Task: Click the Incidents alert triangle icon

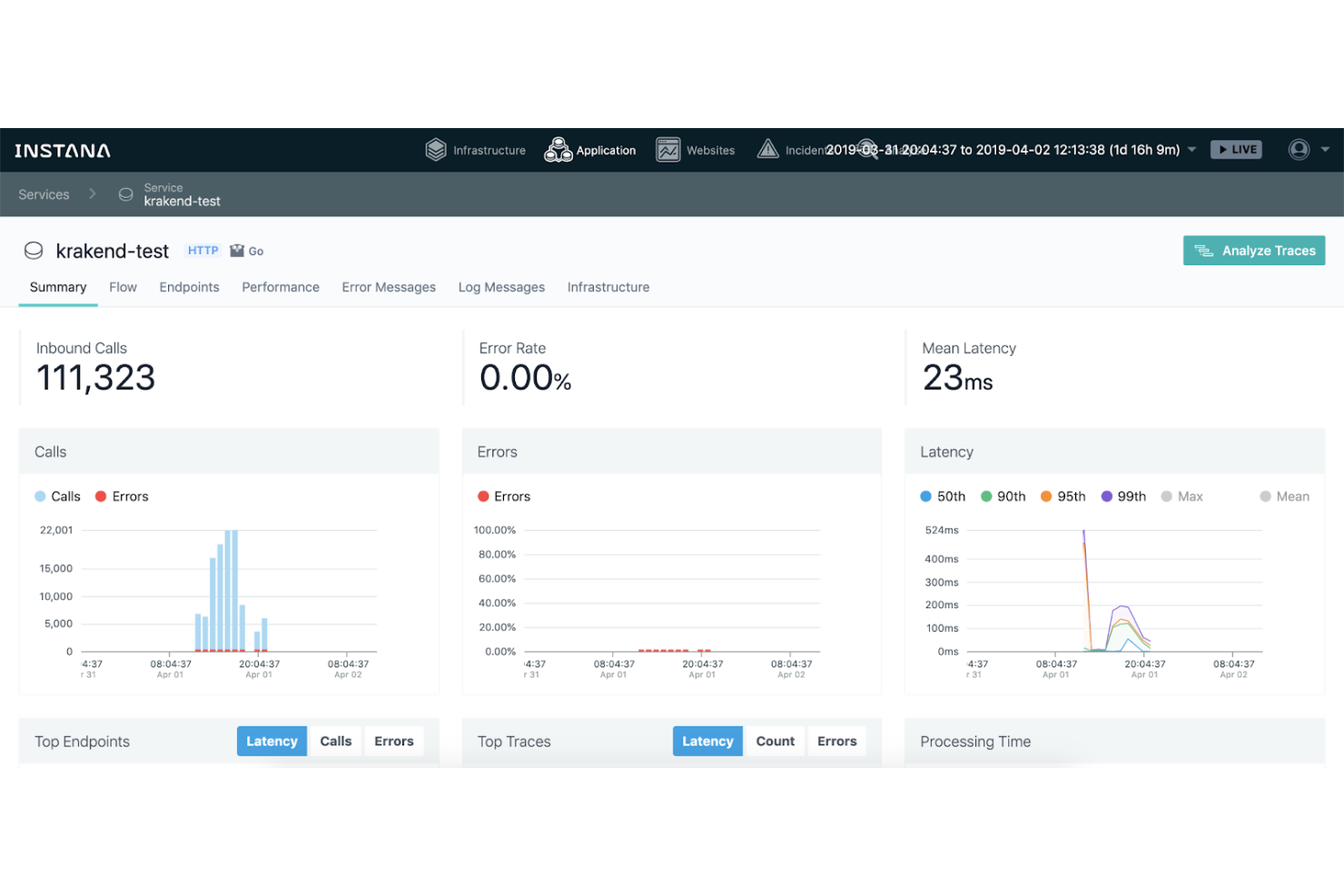Action: click(767, 150)
